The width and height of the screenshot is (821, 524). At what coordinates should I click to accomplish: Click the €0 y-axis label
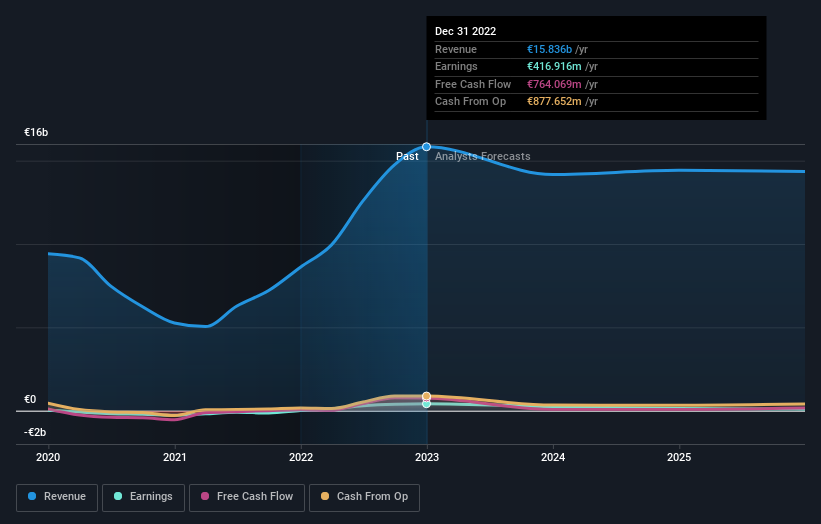pos(30,399)
